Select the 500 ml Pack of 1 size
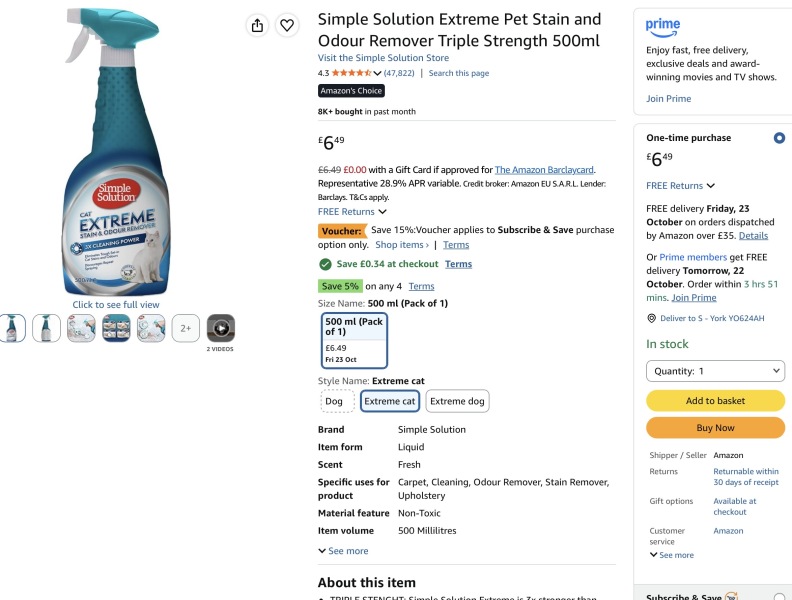The image size is (792, 600). click(355, 340)
